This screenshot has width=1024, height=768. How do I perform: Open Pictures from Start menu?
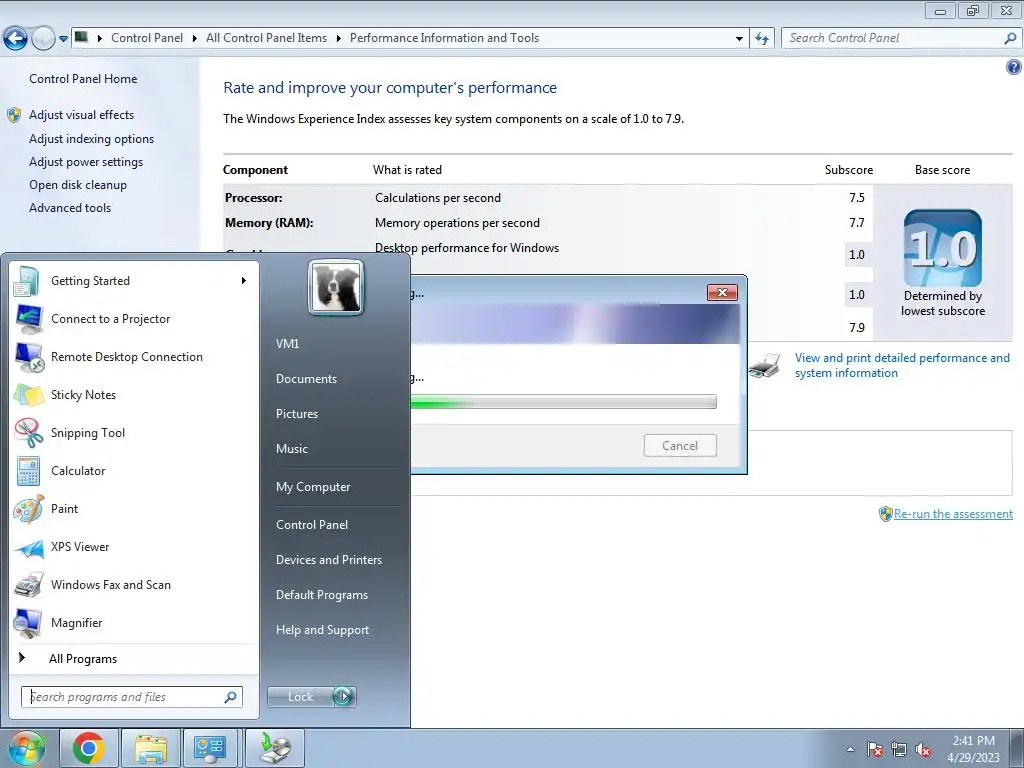tap(296, 414)
